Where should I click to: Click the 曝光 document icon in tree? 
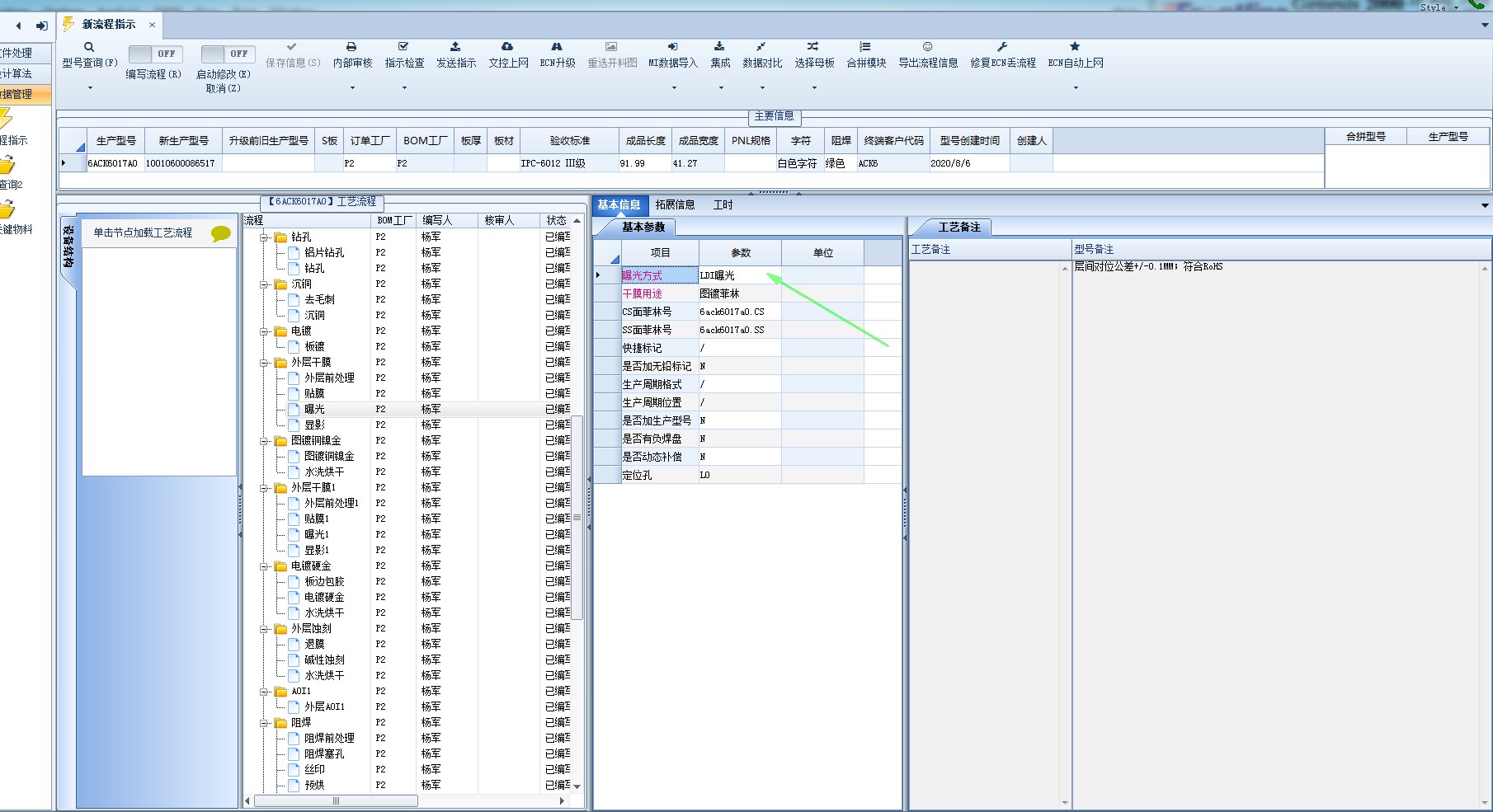[294, 409]
